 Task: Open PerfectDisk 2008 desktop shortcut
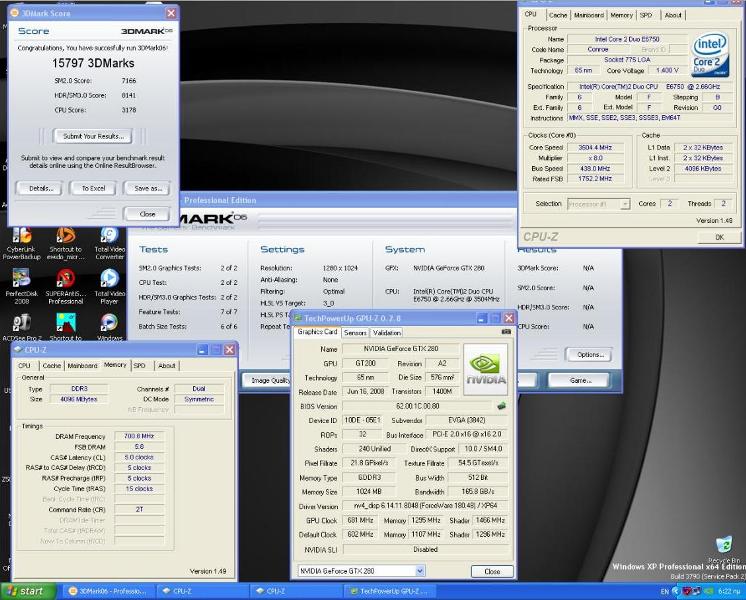coord(21,286)
